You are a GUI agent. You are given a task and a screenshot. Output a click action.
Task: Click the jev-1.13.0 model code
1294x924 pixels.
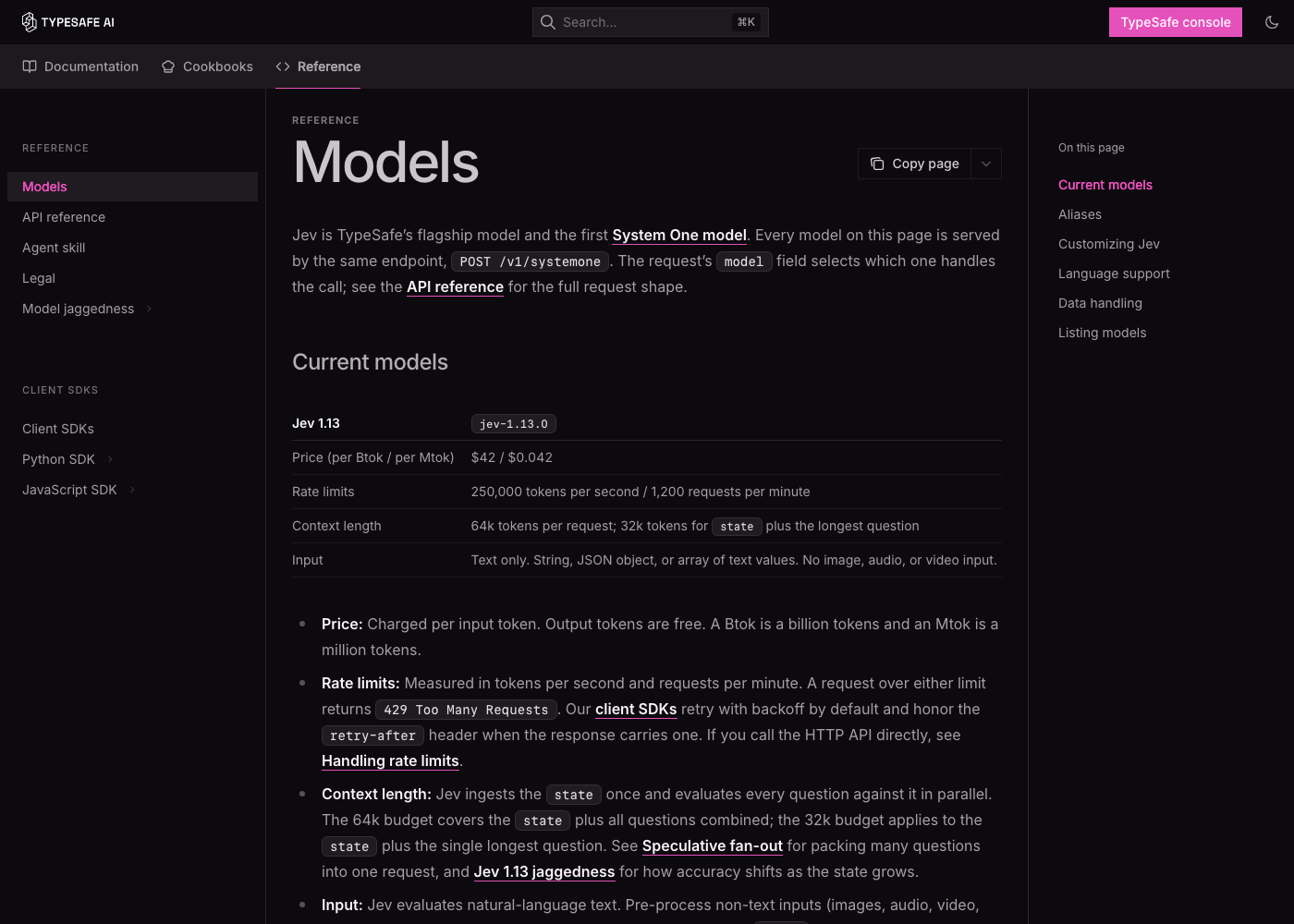514,424
